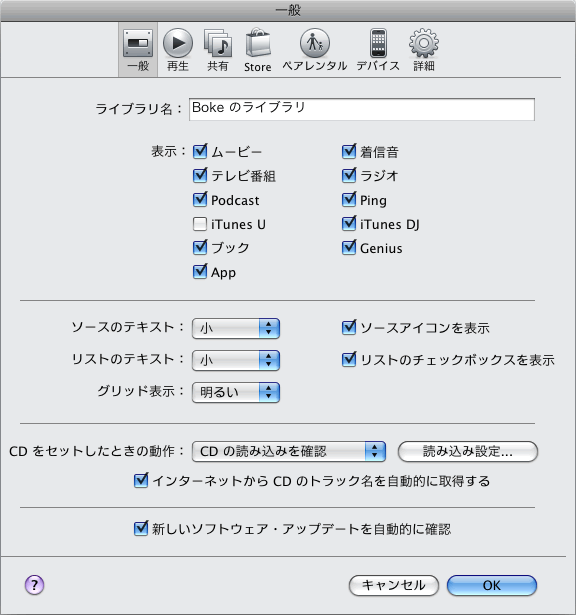Open the 一般 (General) preferences pane
Viewport: 576px width, 615px height.
tap(138, 50)
